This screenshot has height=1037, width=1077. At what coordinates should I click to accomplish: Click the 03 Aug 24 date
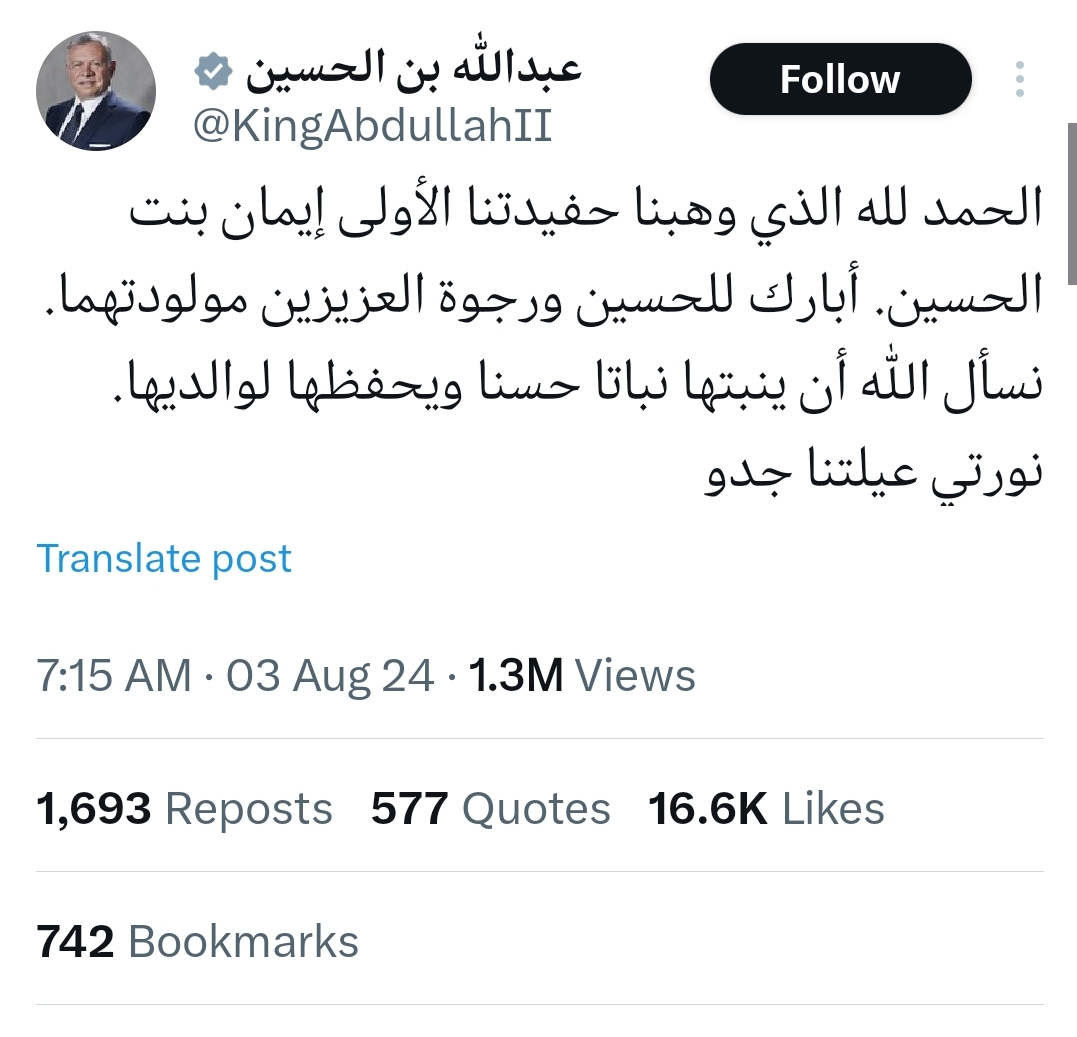point(330,676)
